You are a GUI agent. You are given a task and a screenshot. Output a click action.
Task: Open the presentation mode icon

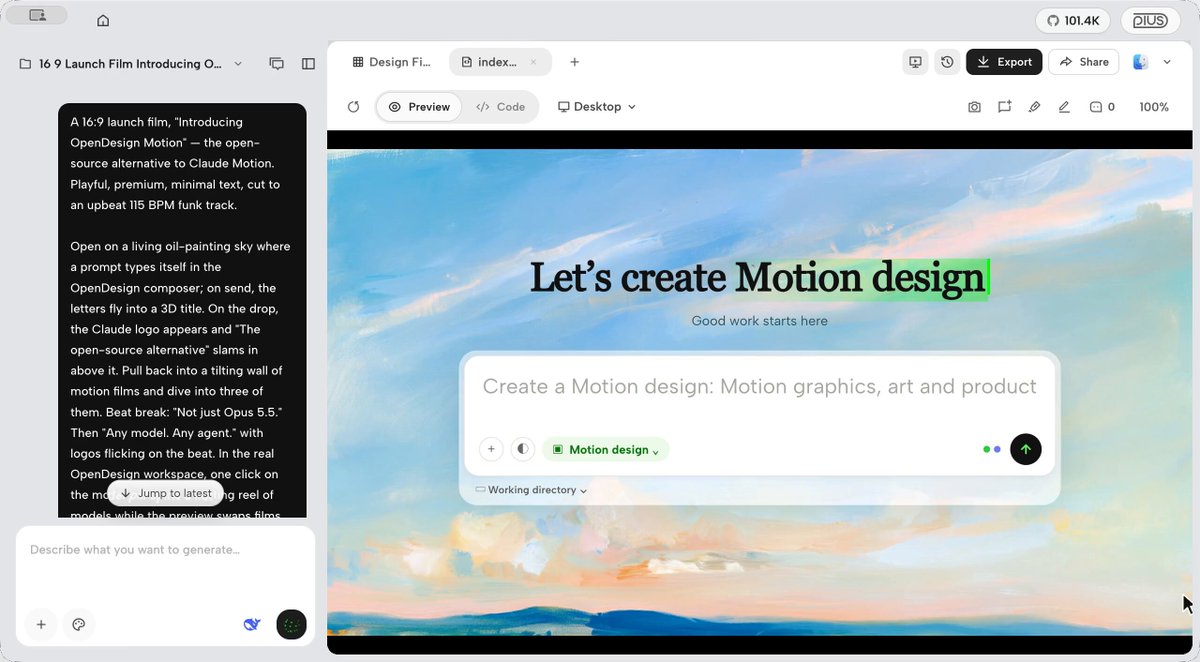click(915, 62)
